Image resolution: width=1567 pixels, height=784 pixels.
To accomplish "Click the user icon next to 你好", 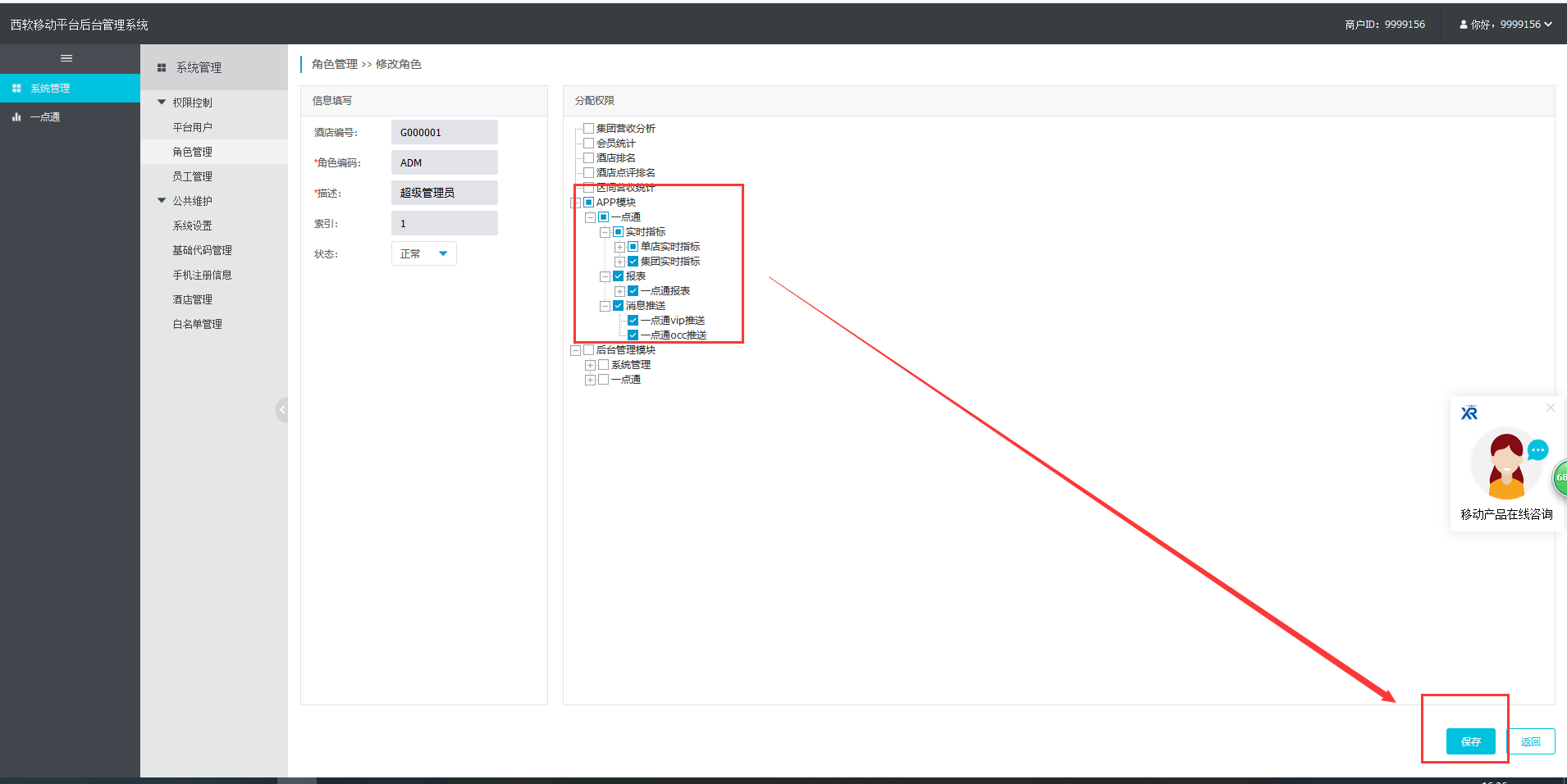I will pos(1463,25).
